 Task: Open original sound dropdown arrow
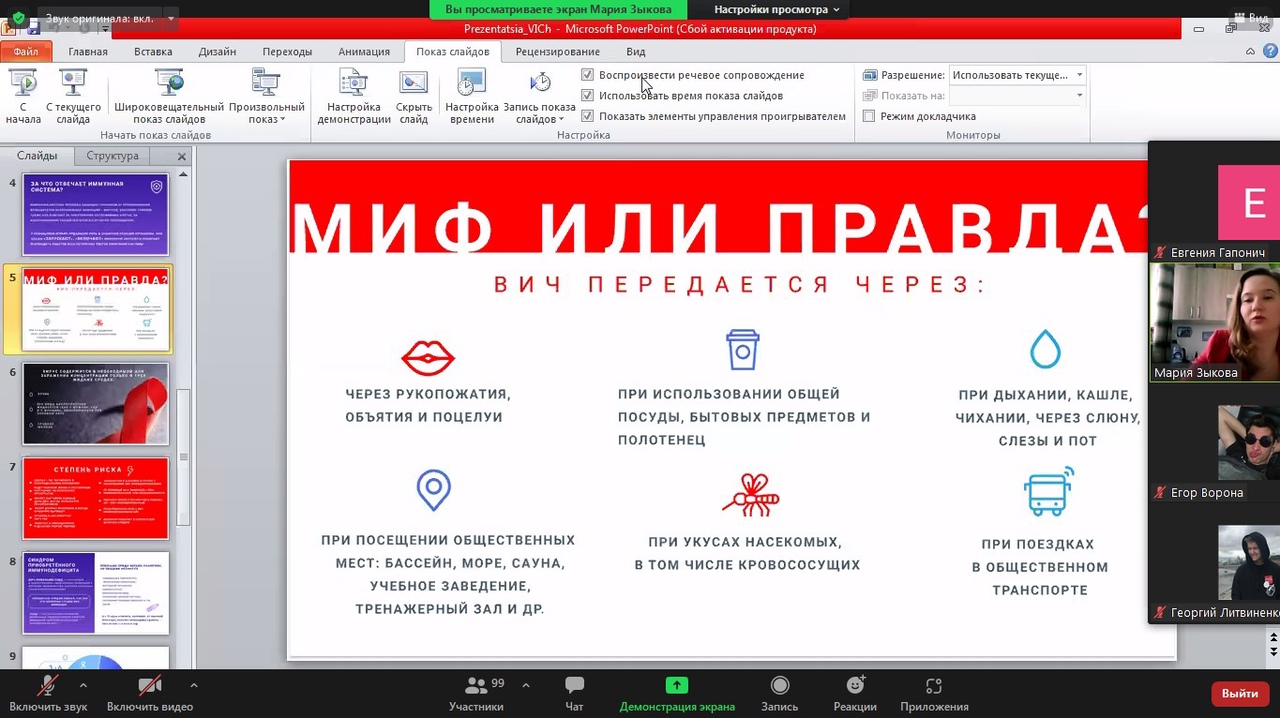(171, 18)
